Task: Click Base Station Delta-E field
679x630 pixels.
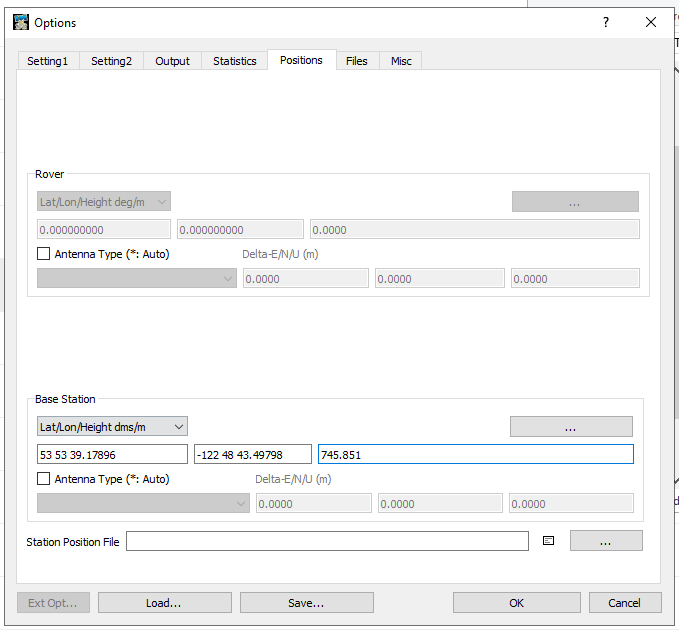Action: 314,504
